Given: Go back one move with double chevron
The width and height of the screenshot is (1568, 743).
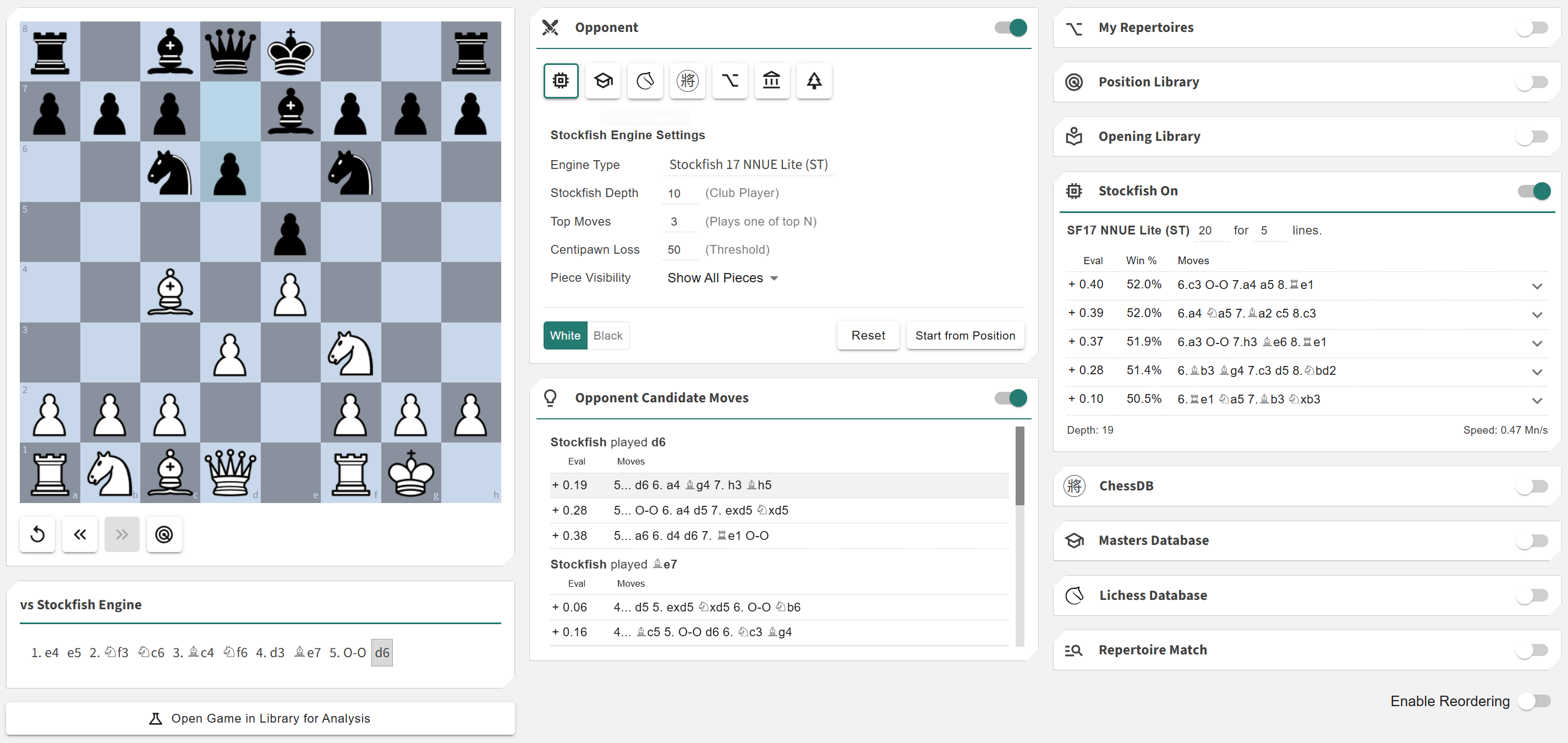Looking at the screenshot, I should [80, 535].
